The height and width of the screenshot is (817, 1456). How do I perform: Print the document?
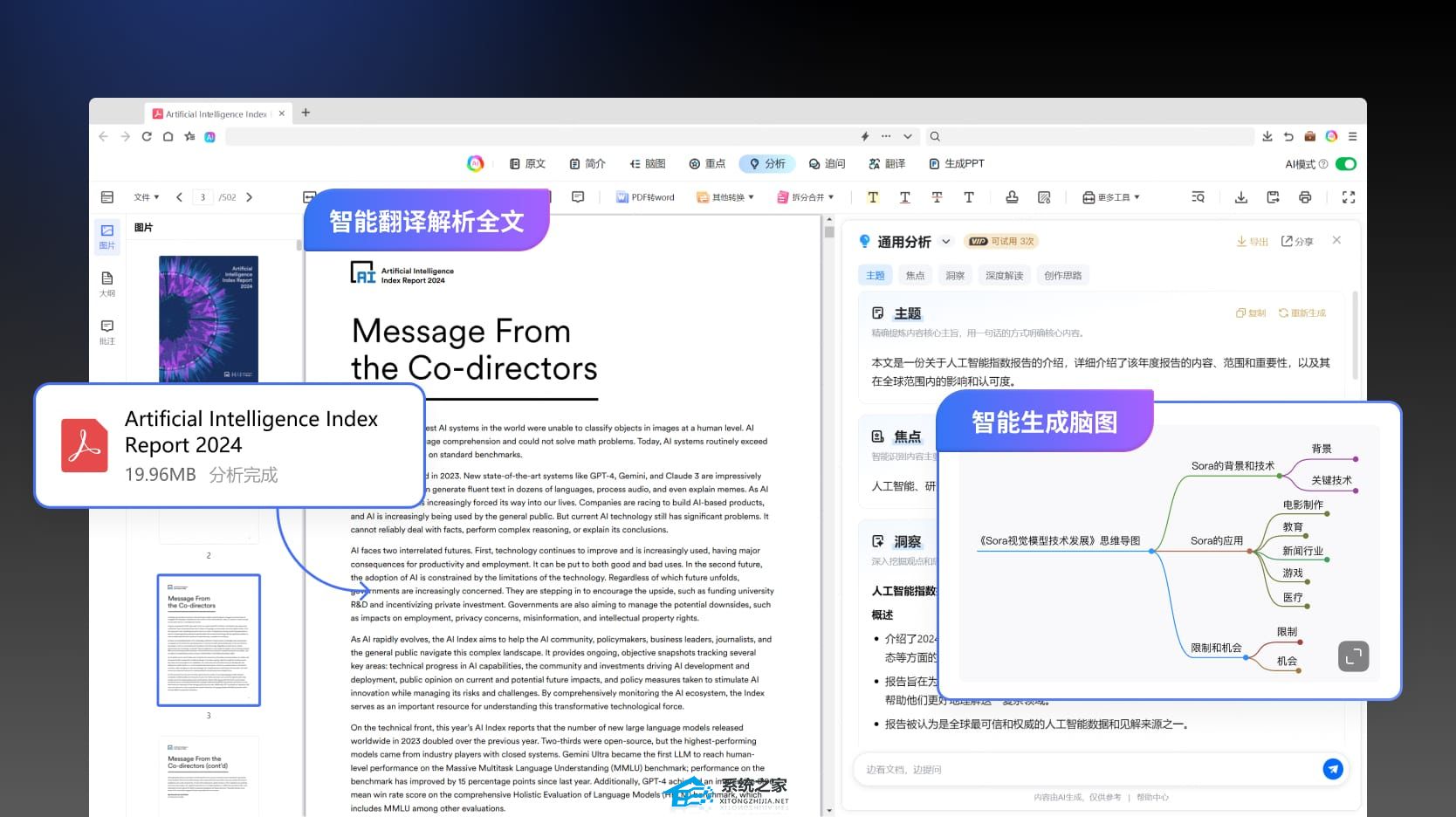pos(1305,197)
